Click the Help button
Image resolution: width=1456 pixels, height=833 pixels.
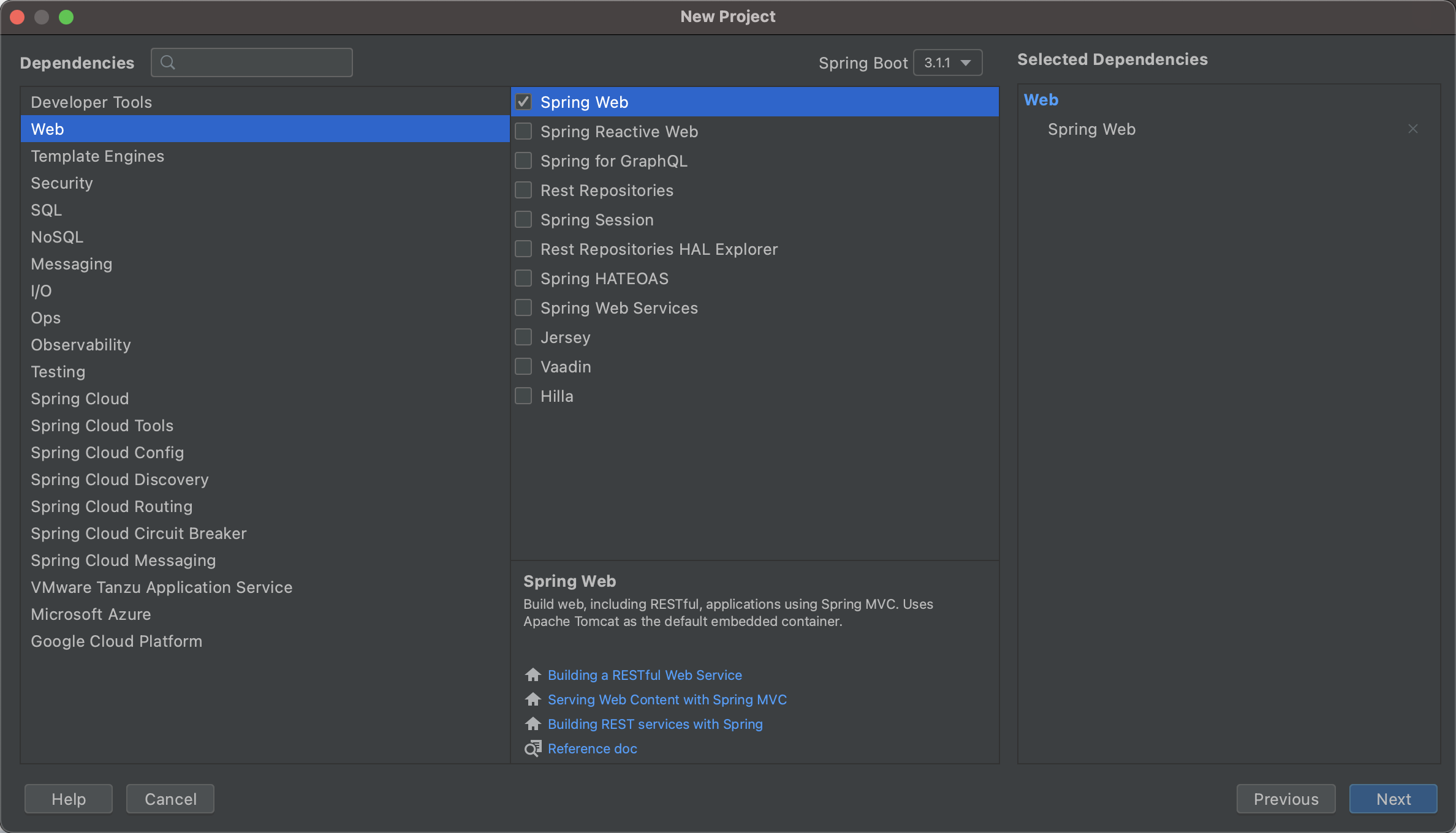[x=69, y=799]
